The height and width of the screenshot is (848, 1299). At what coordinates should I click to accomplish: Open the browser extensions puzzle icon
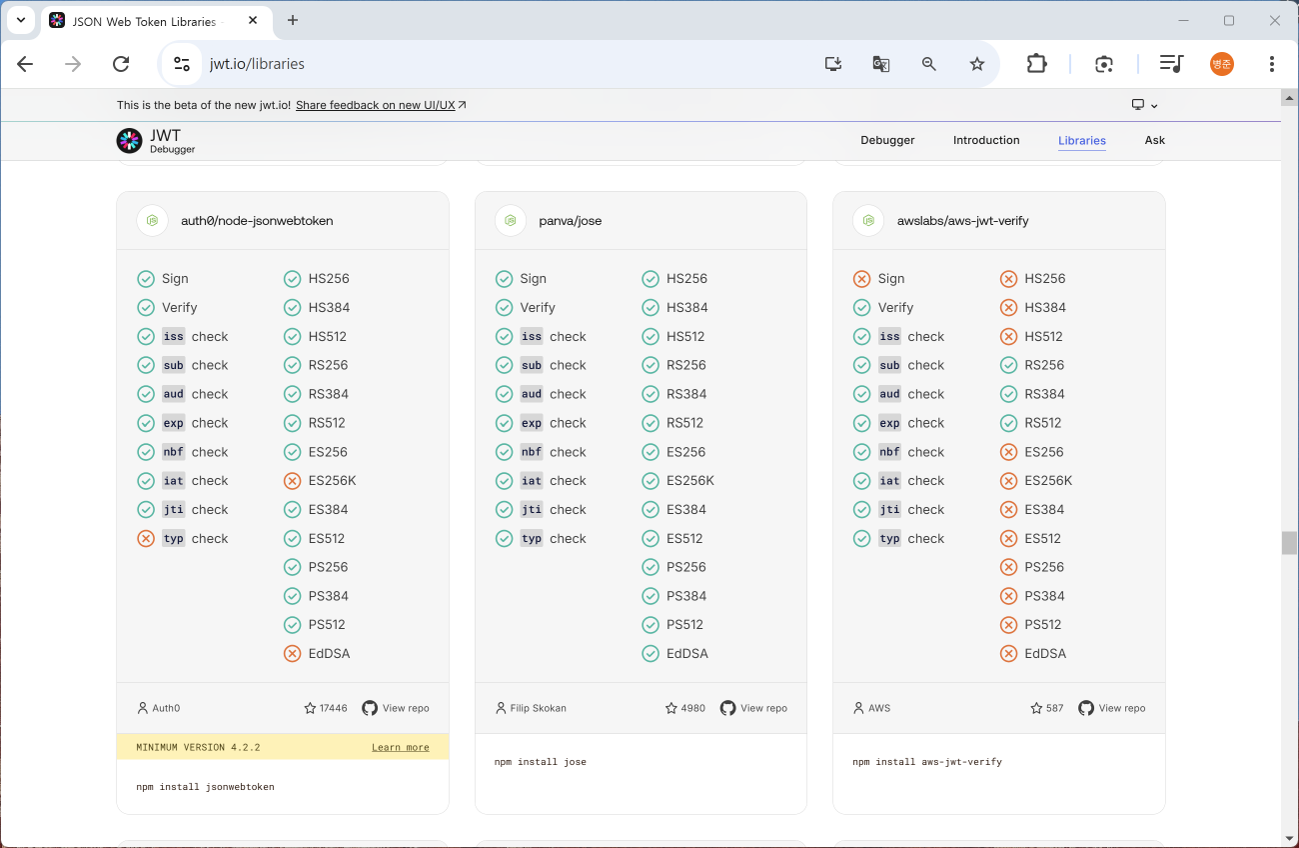[x=1037, y=64]
